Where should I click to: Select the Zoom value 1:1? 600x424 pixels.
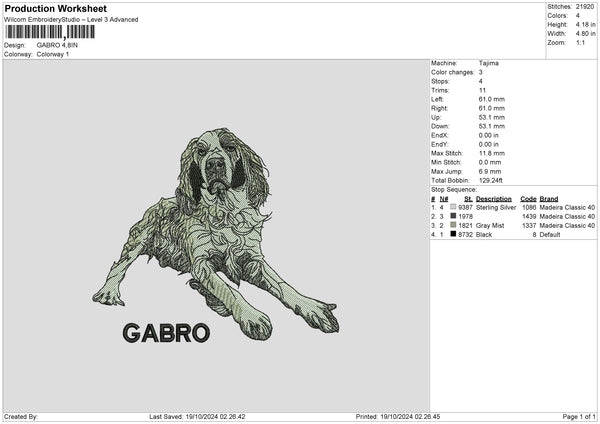[x=580, y=42]
